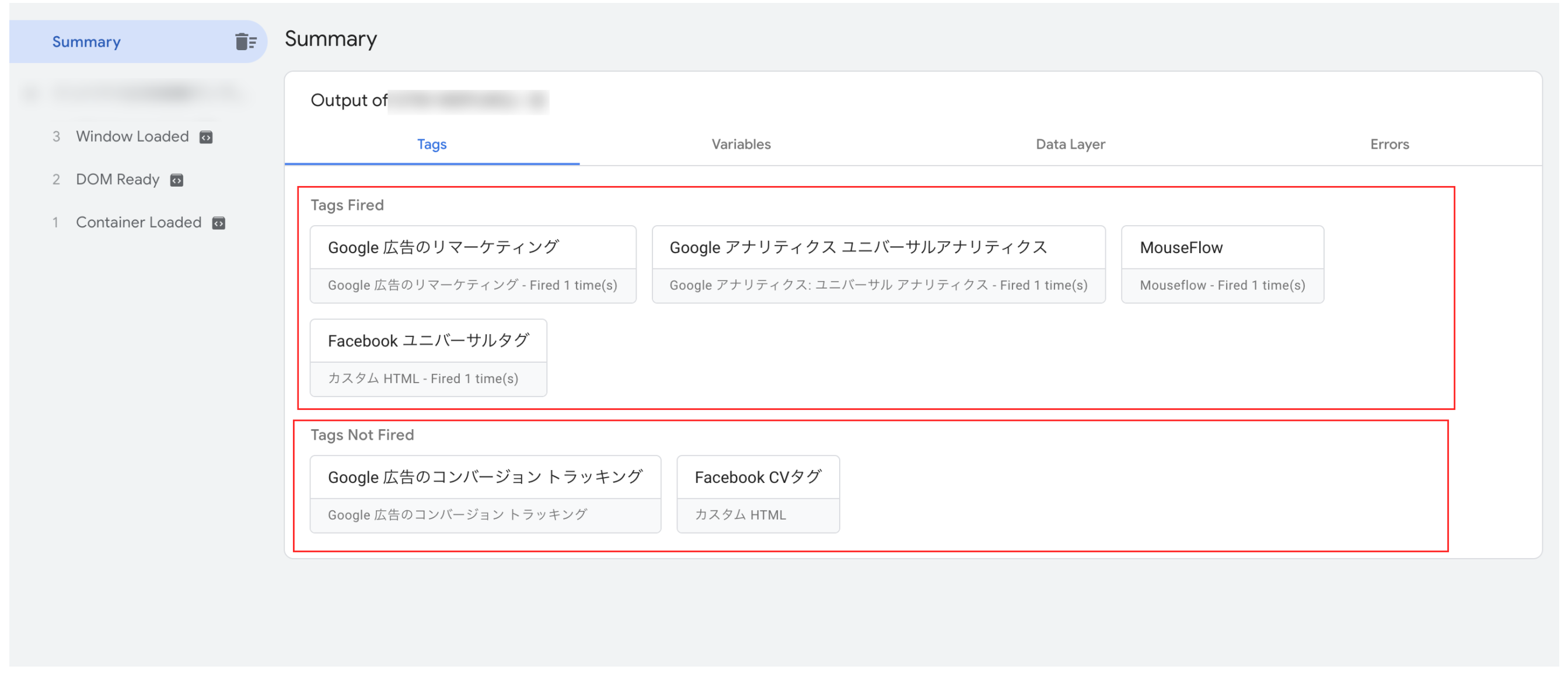Open the Google アナリティクス ユニバーサルアナリティクス tag
The width and height of the screenshot is (1568, 673).
pos(878,248)
